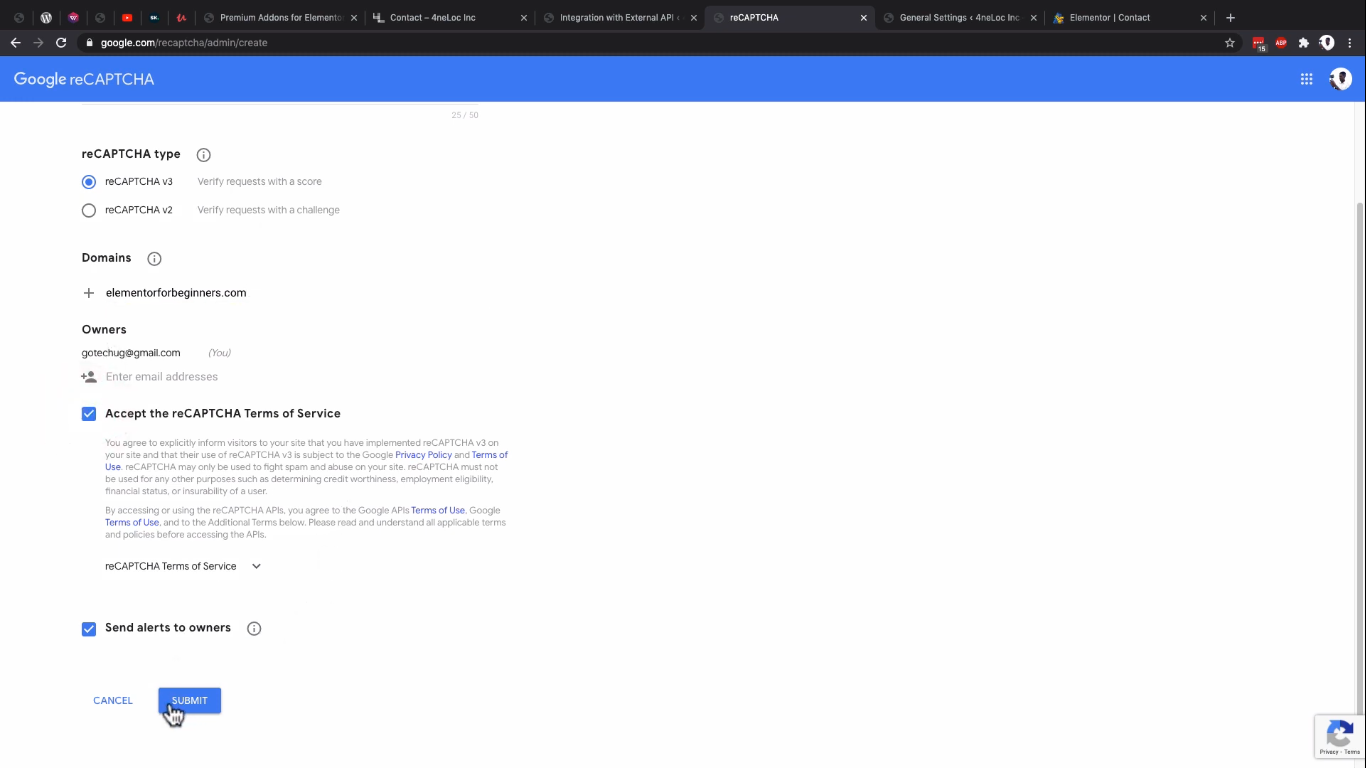This screenshot has height=768, width=1366.
Task: Open the red extension with 15 badge
Action: click(x=1259, y=43)
